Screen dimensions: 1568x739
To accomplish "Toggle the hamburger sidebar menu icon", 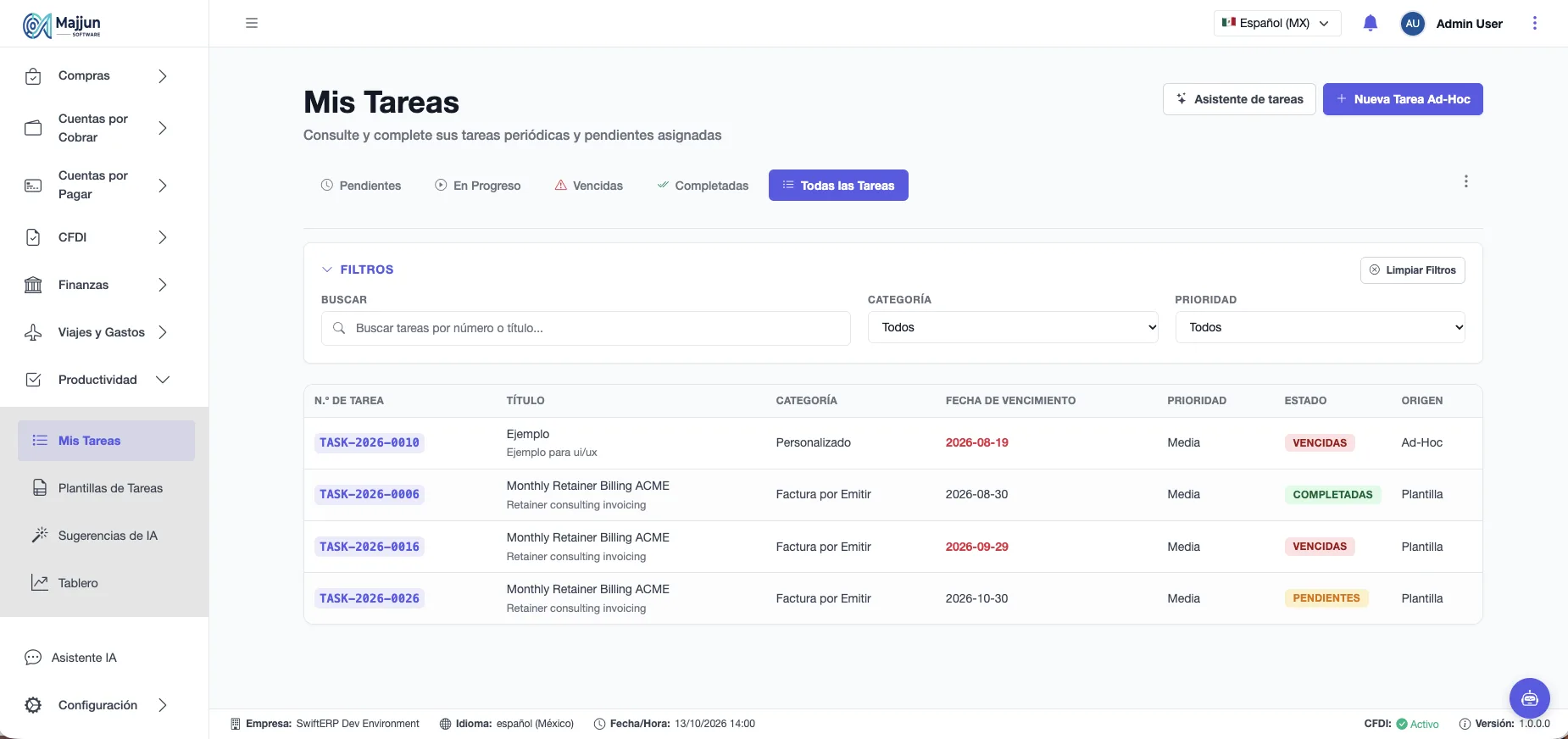I will (x=252, y=23).
